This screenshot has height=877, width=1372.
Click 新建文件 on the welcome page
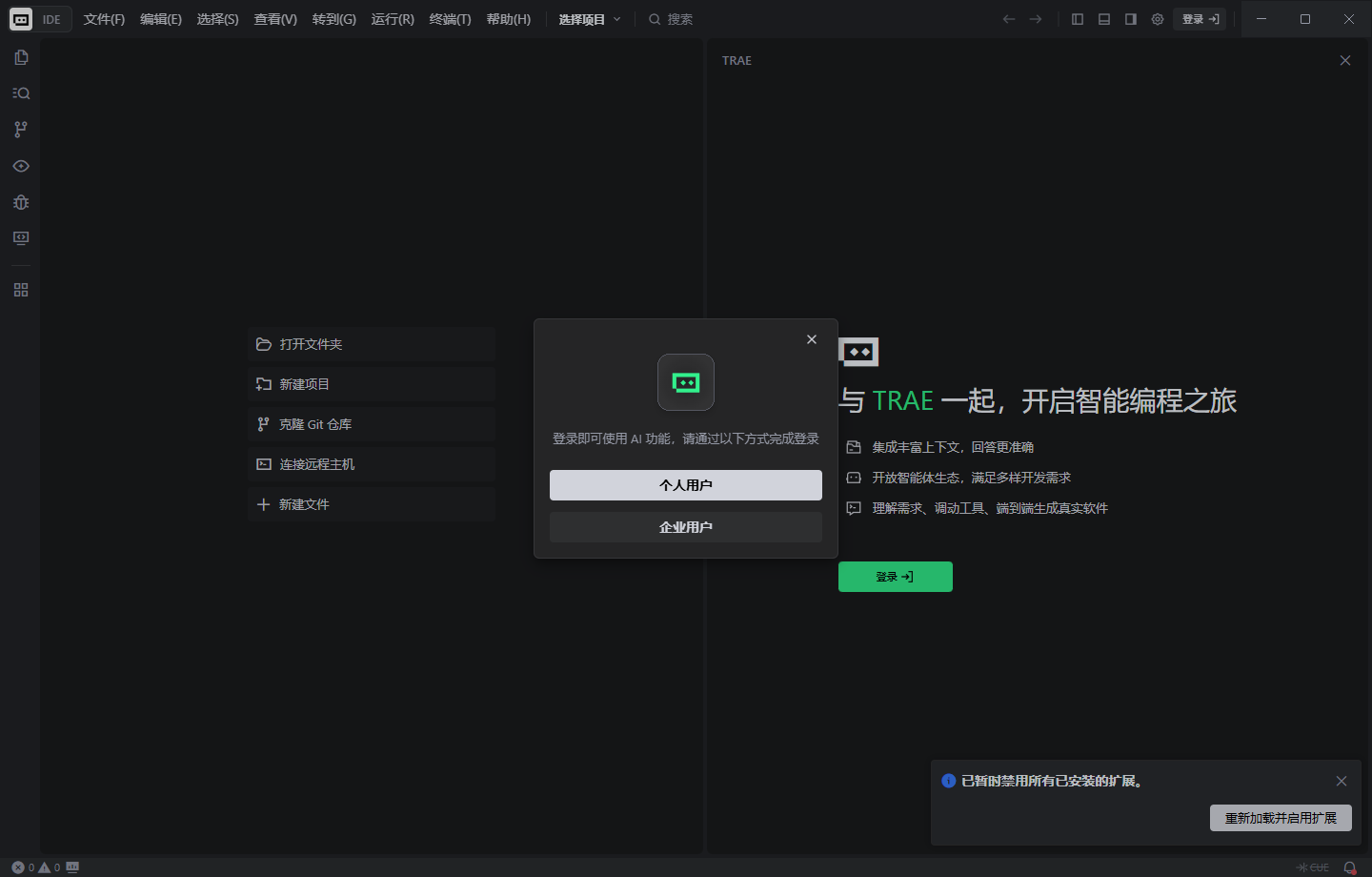pyautogui.click(x=372, y=504)
